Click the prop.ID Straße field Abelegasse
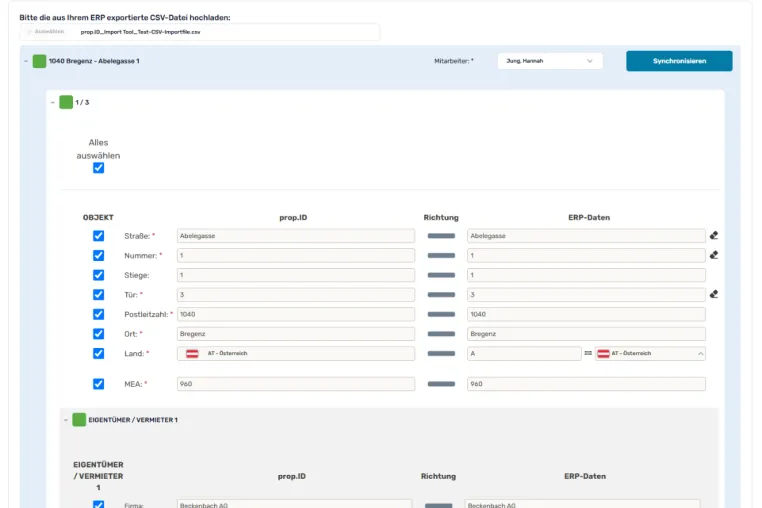Screen dimensions: 762x508 coord(296,236)
